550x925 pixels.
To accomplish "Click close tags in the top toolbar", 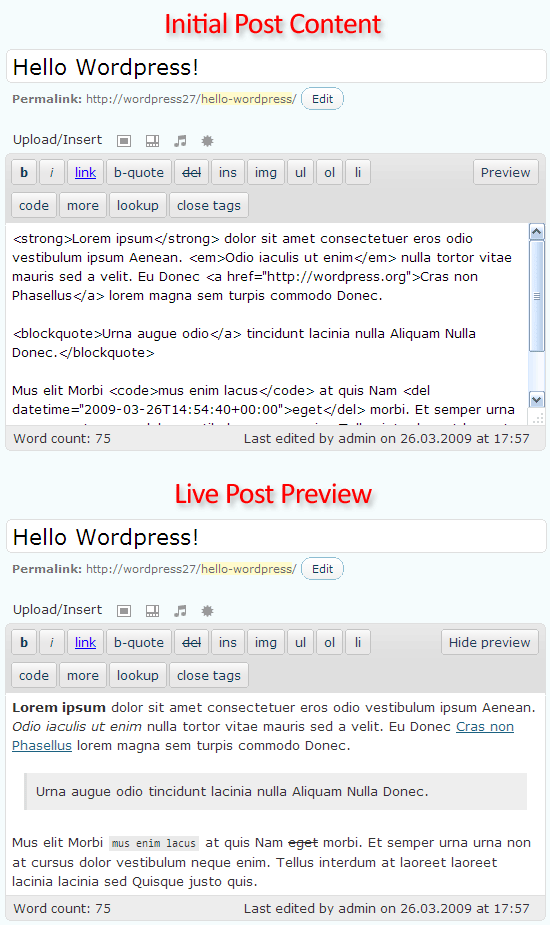I will (x=209, y=205).
